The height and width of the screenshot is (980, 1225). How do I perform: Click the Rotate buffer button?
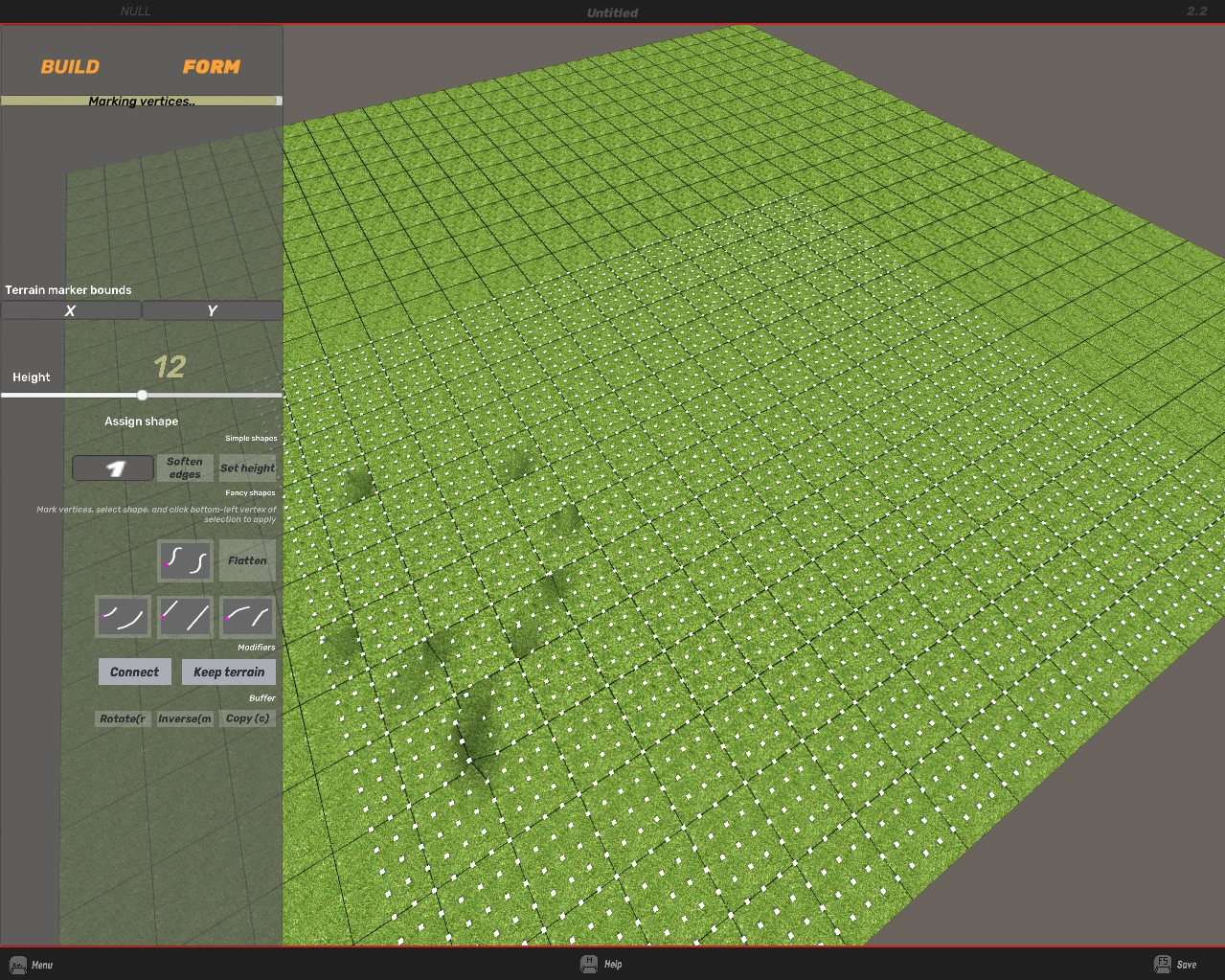[123, 718]
